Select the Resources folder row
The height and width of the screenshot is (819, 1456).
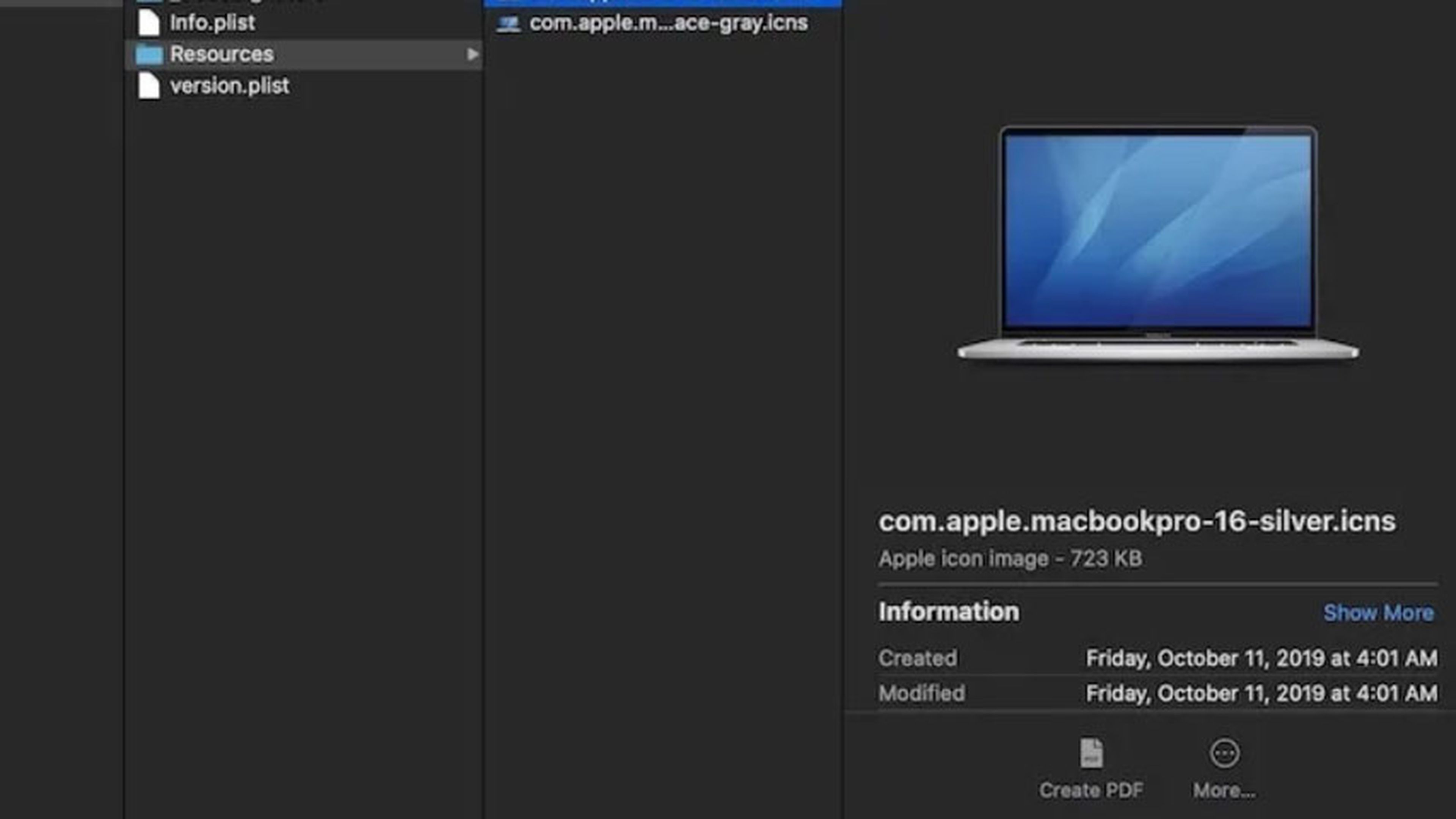click(x=303, y=54)
